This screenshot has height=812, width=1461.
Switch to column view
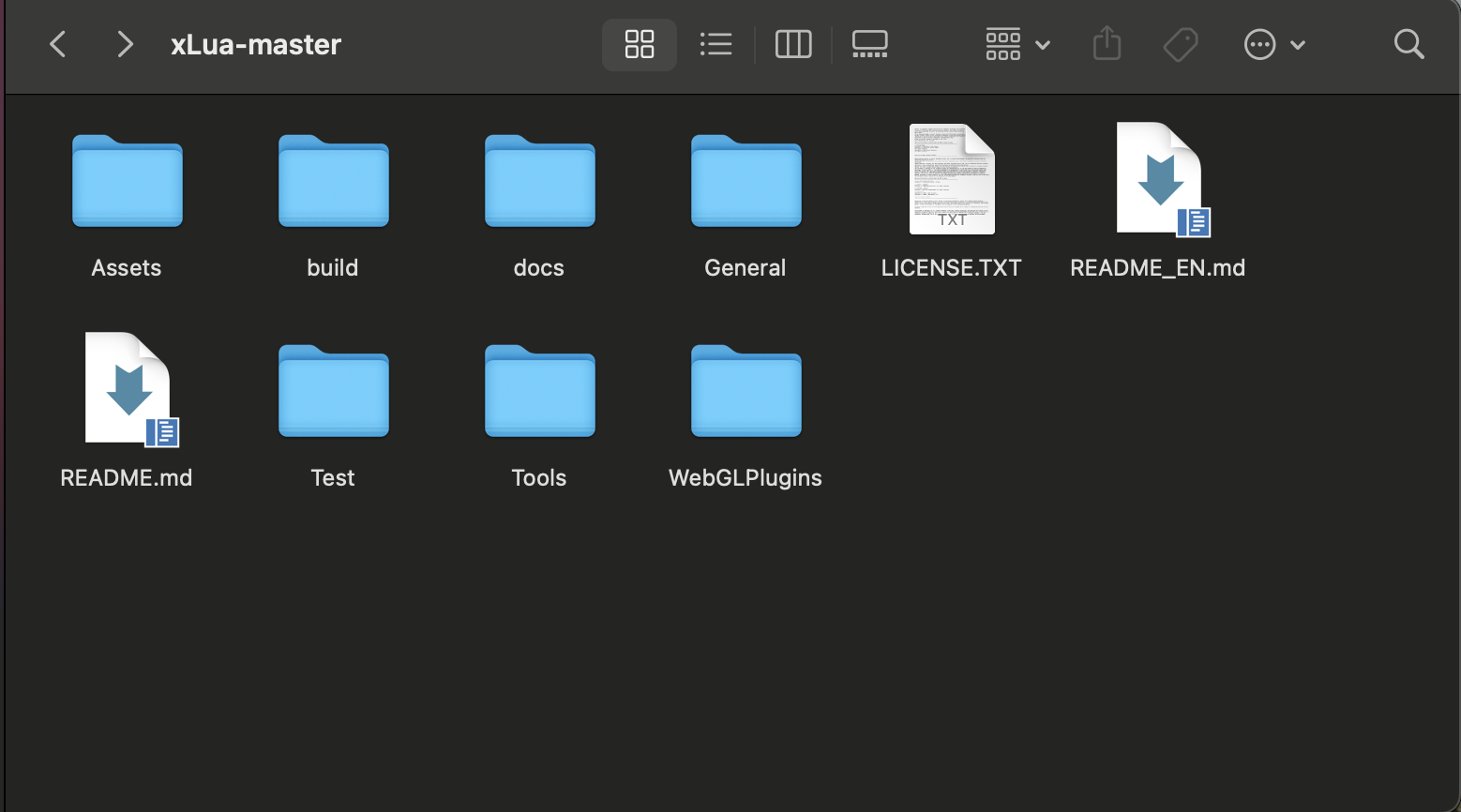coord(793,44)
